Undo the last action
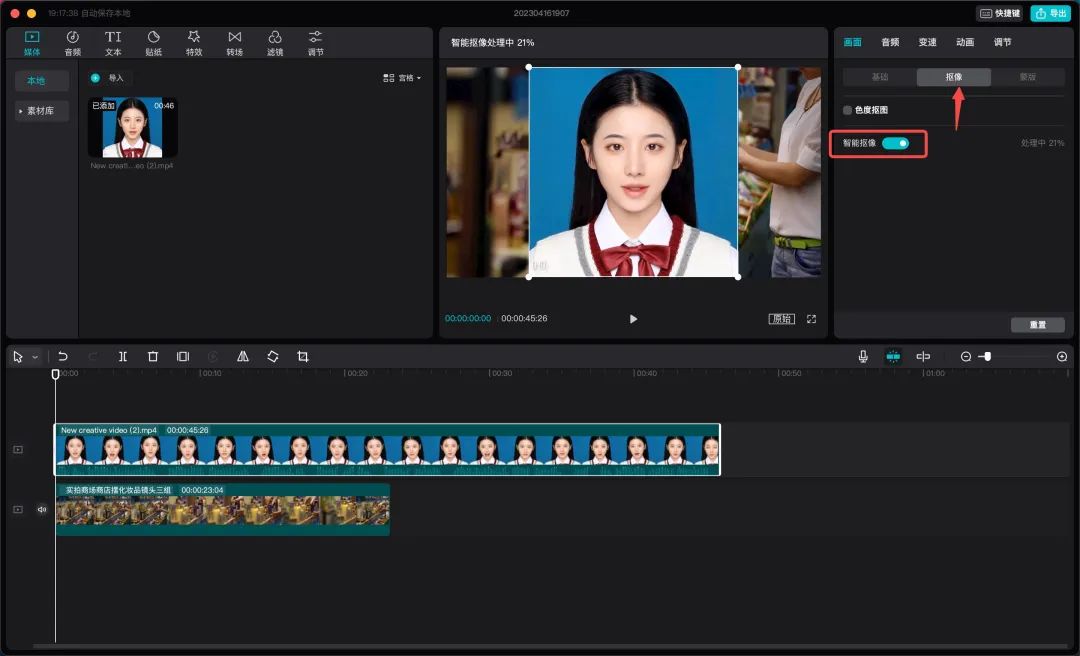1080x656 pixels. click(x=63, y=356)
